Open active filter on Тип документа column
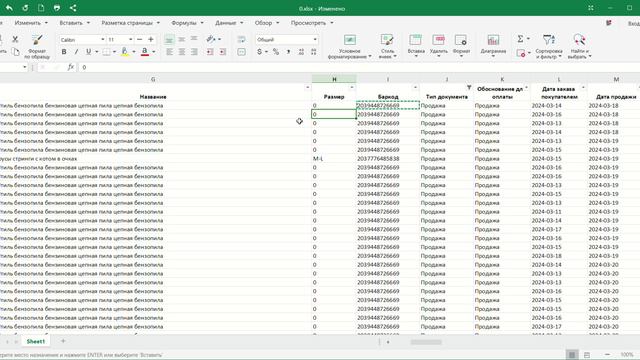The width and height of the screenshot is (640, 360). (469, 87)
